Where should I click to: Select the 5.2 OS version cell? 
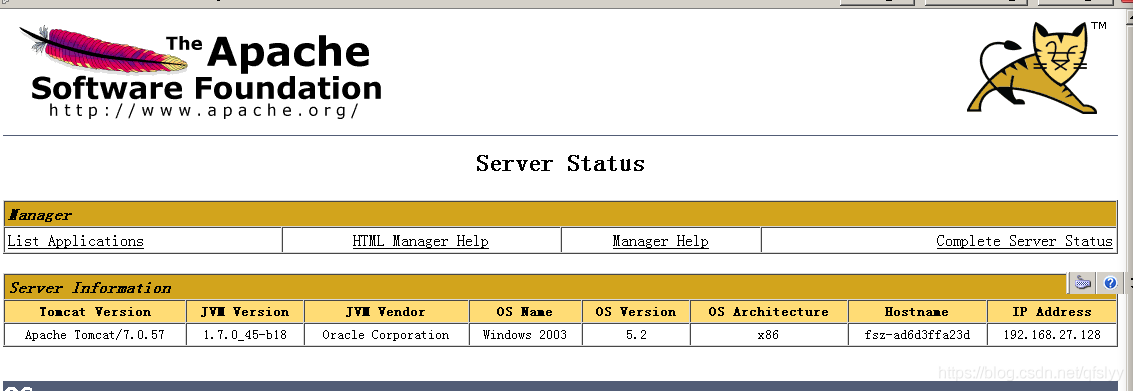[636, 335]
